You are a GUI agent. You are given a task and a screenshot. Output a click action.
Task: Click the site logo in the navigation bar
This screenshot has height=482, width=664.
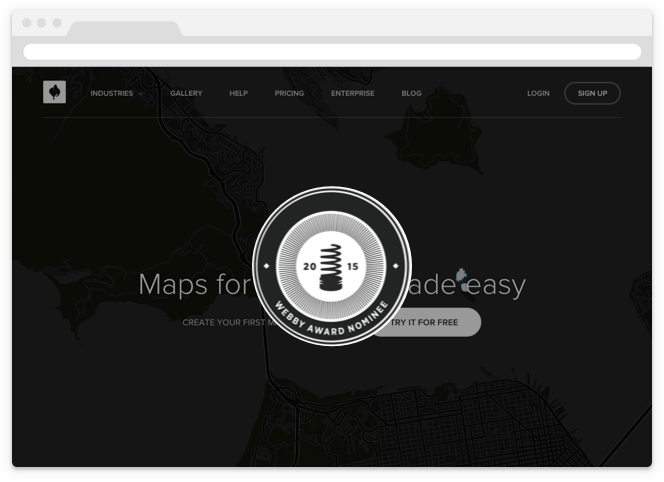(x=55, y=92)
